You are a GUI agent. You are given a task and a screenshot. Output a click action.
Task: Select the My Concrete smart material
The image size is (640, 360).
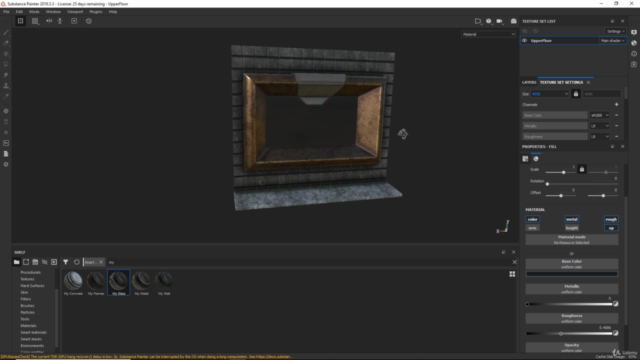click(x=73, y=282)
